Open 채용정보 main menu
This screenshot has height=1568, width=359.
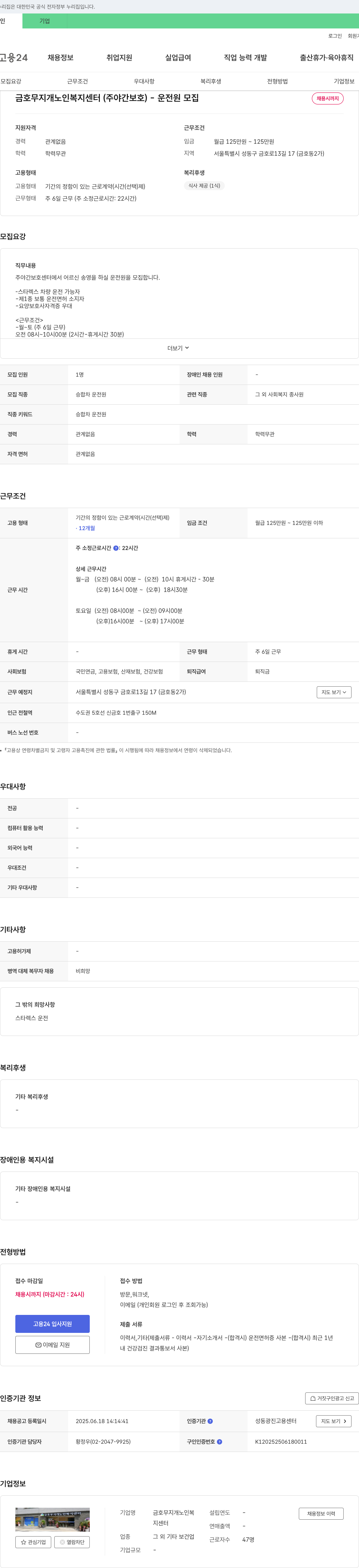tap(60, 58)
